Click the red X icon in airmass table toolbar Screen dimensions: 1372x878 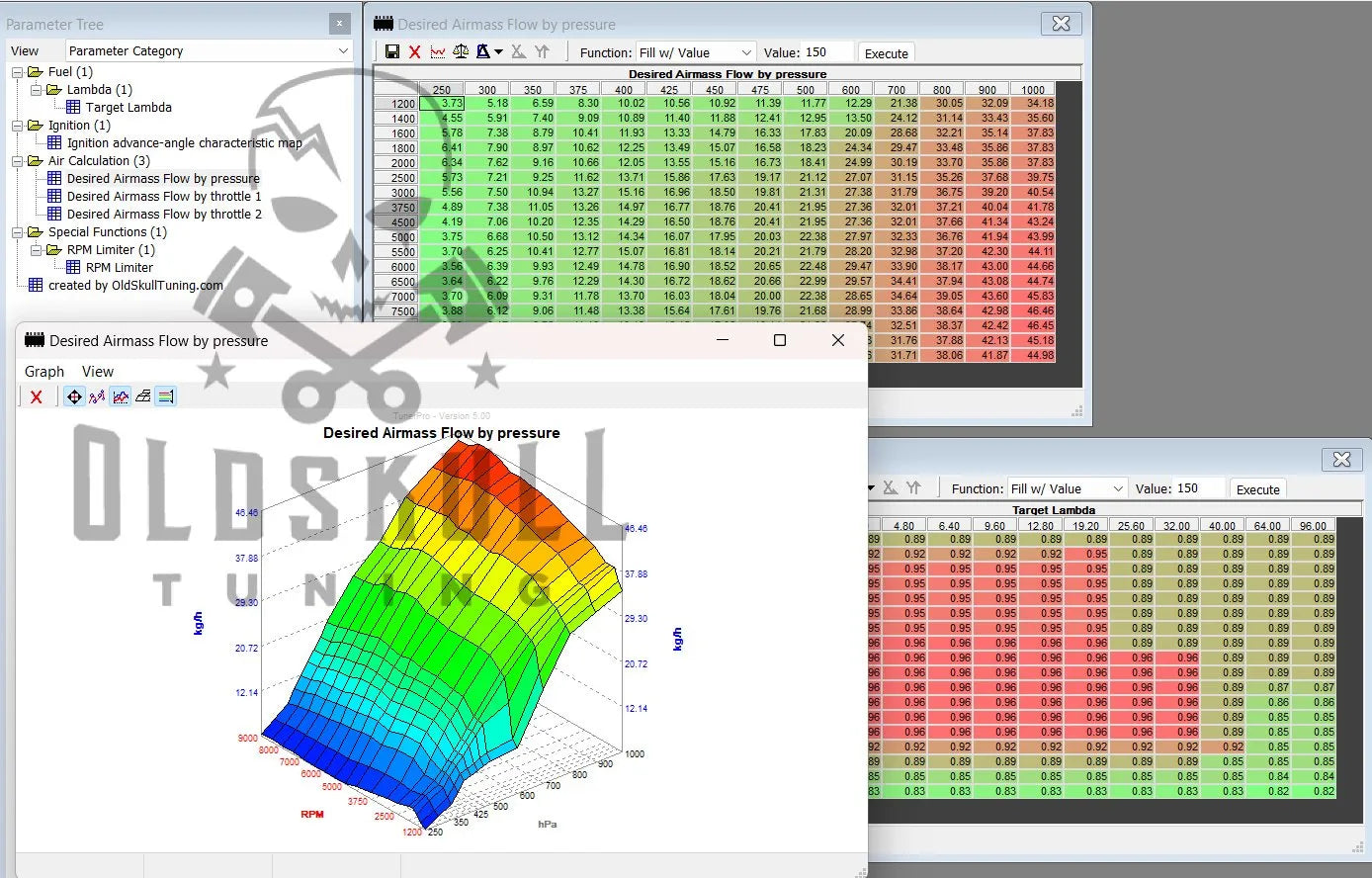415,52
